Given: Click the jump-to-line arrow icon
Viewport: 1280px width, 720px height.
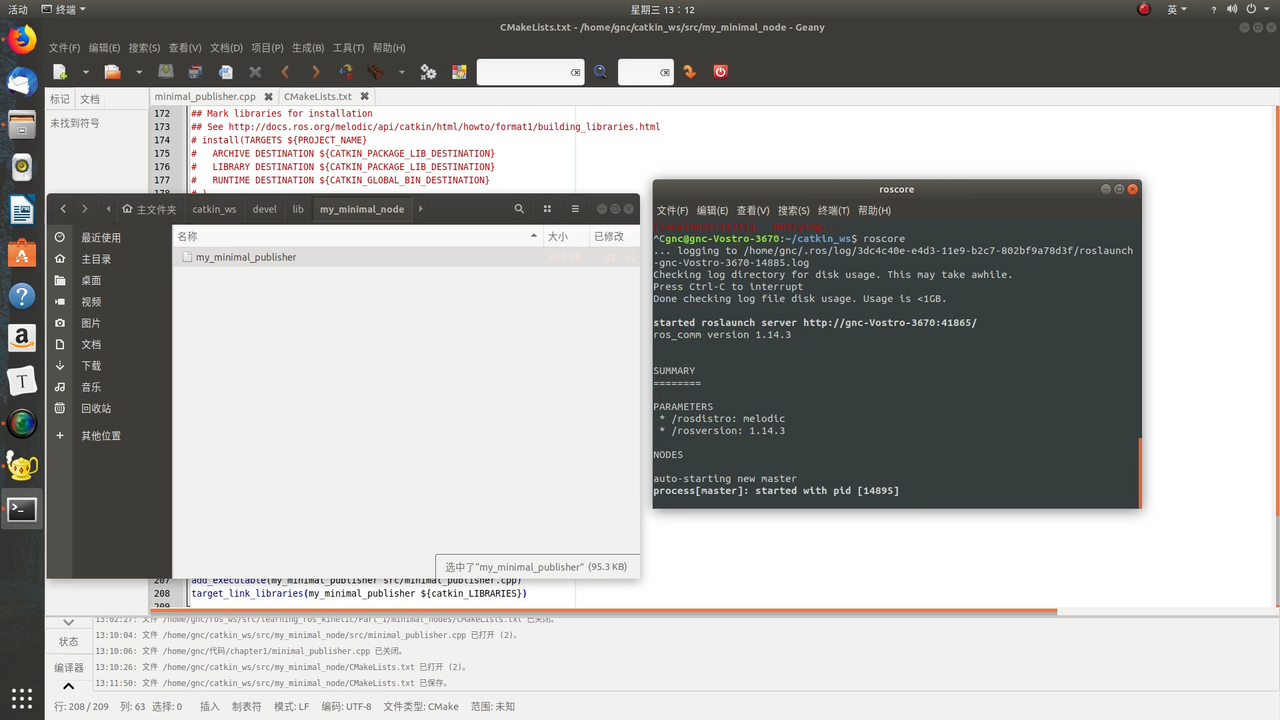Looking at the screenshot, I should pos(690,72).
